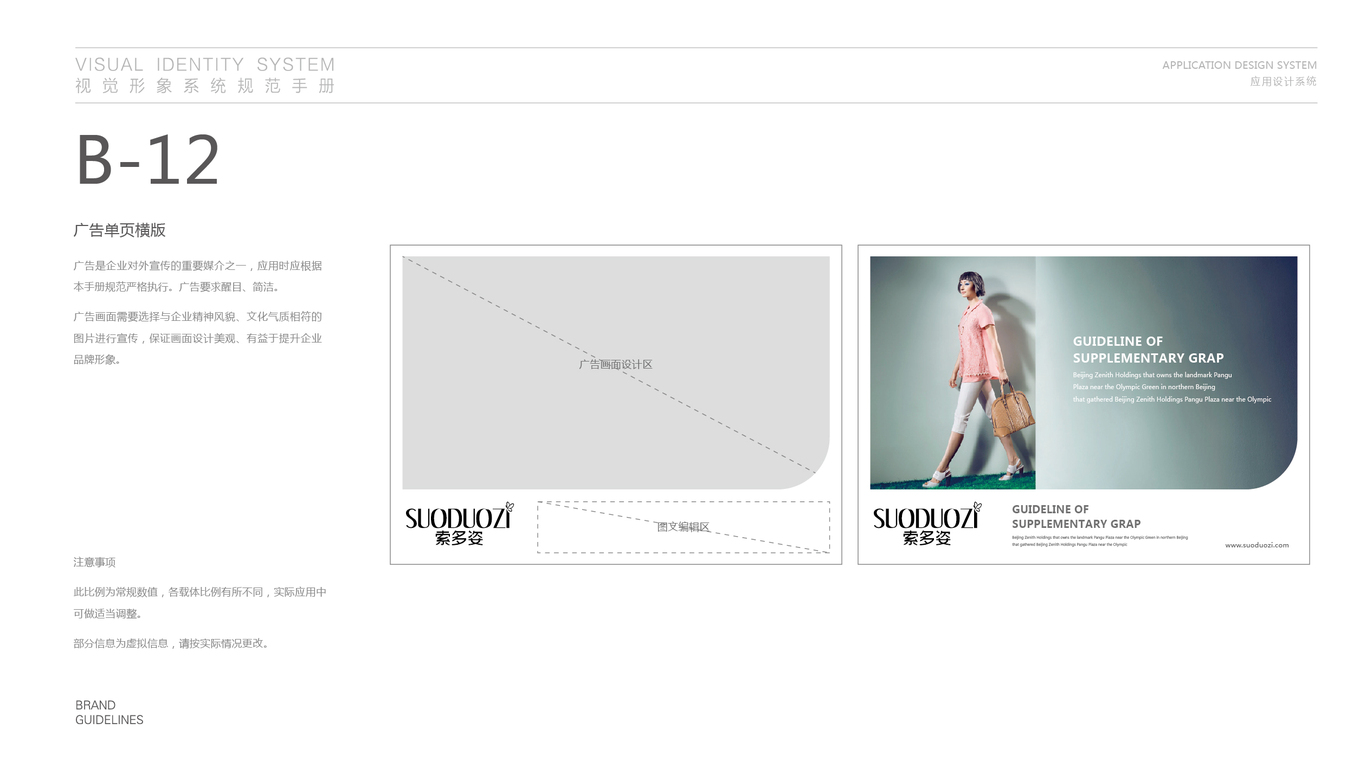Click the '广告画面设计区' placeholder label
This screenshot has width=1366, height=768.
(x=616, y=365)
